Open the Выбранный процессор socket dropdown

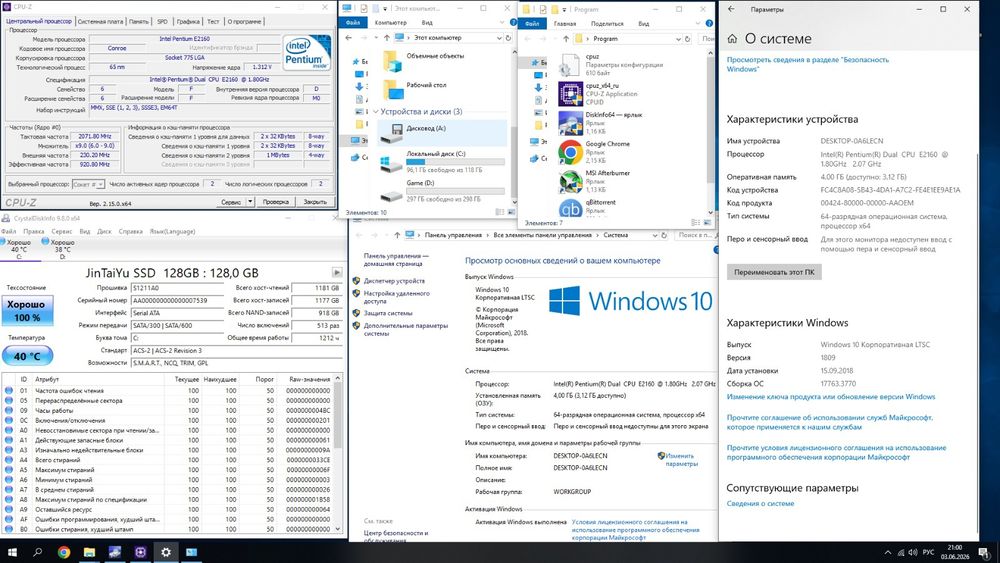click(89, 184)
